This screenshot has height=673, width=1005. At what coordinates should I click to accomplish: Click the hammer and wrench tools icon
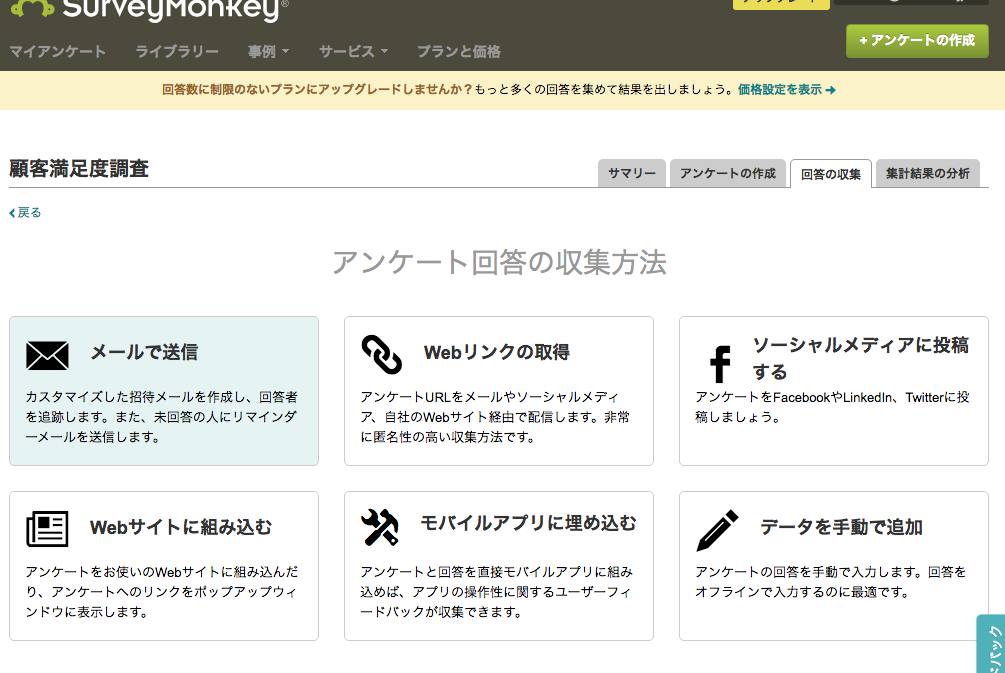379,528
